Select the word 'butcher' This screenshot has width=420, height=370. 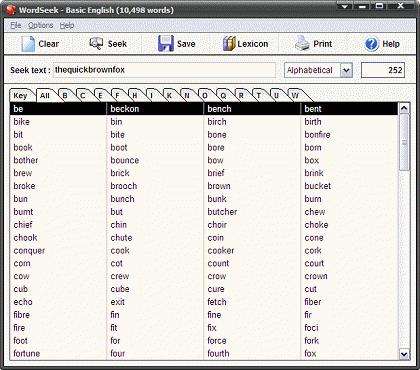click(222, 212)
